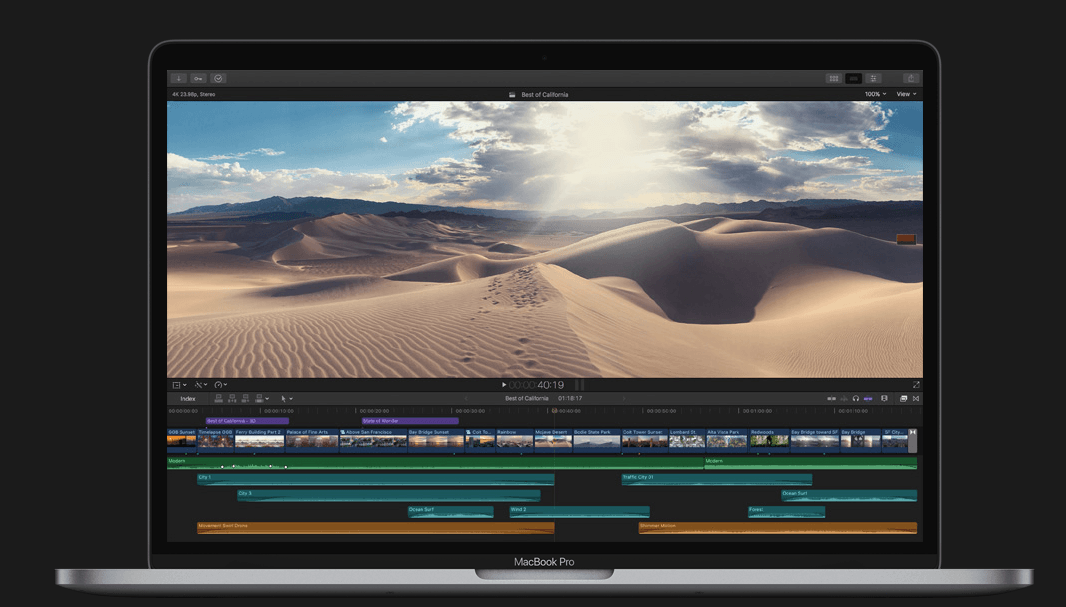Select the Bay Bridge toward SF clip
1066x607 pixels.
[x=814, y=440]
